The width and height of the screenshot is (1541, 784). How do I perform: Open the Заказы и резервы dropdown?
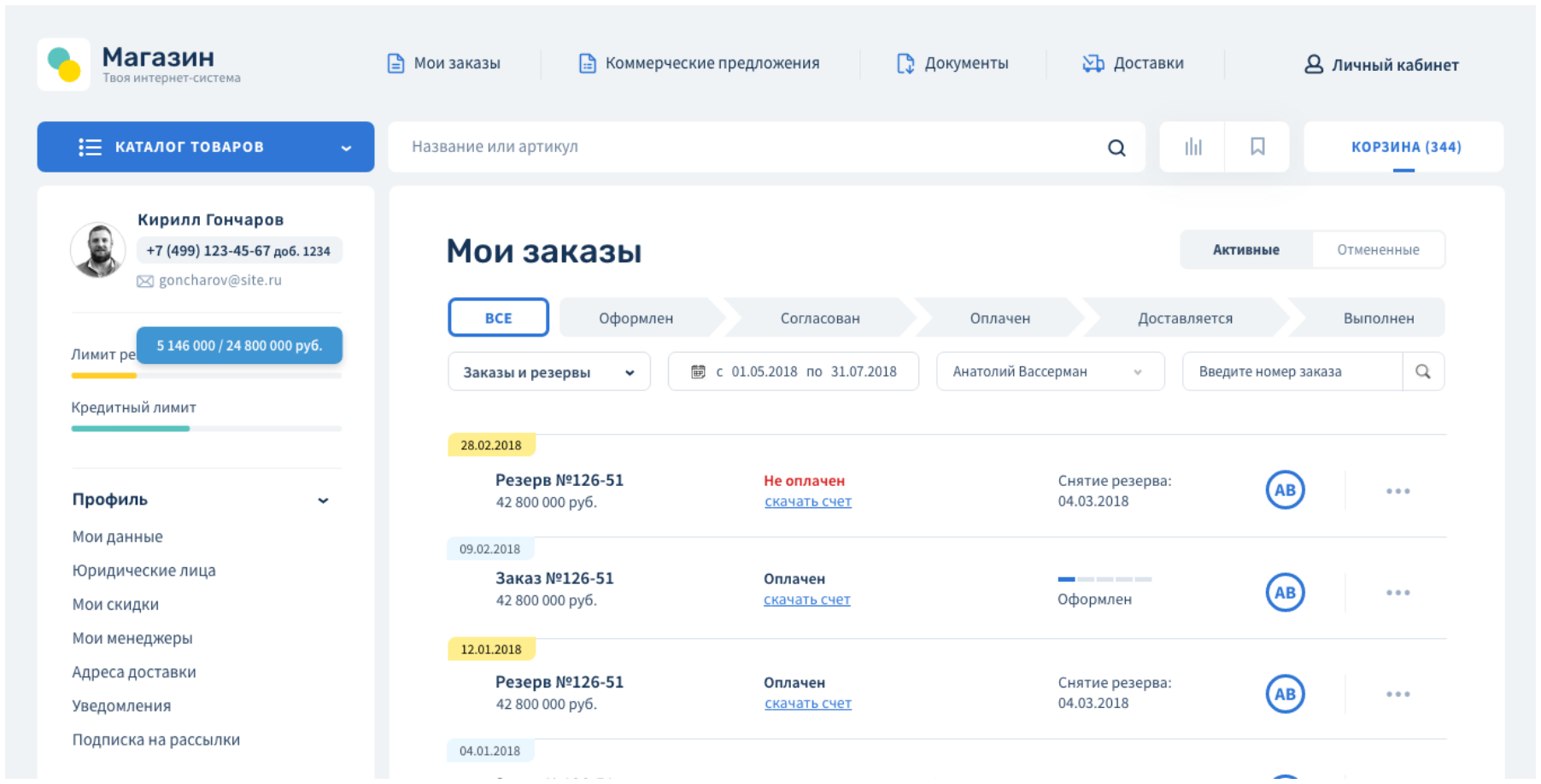[548, 372]
